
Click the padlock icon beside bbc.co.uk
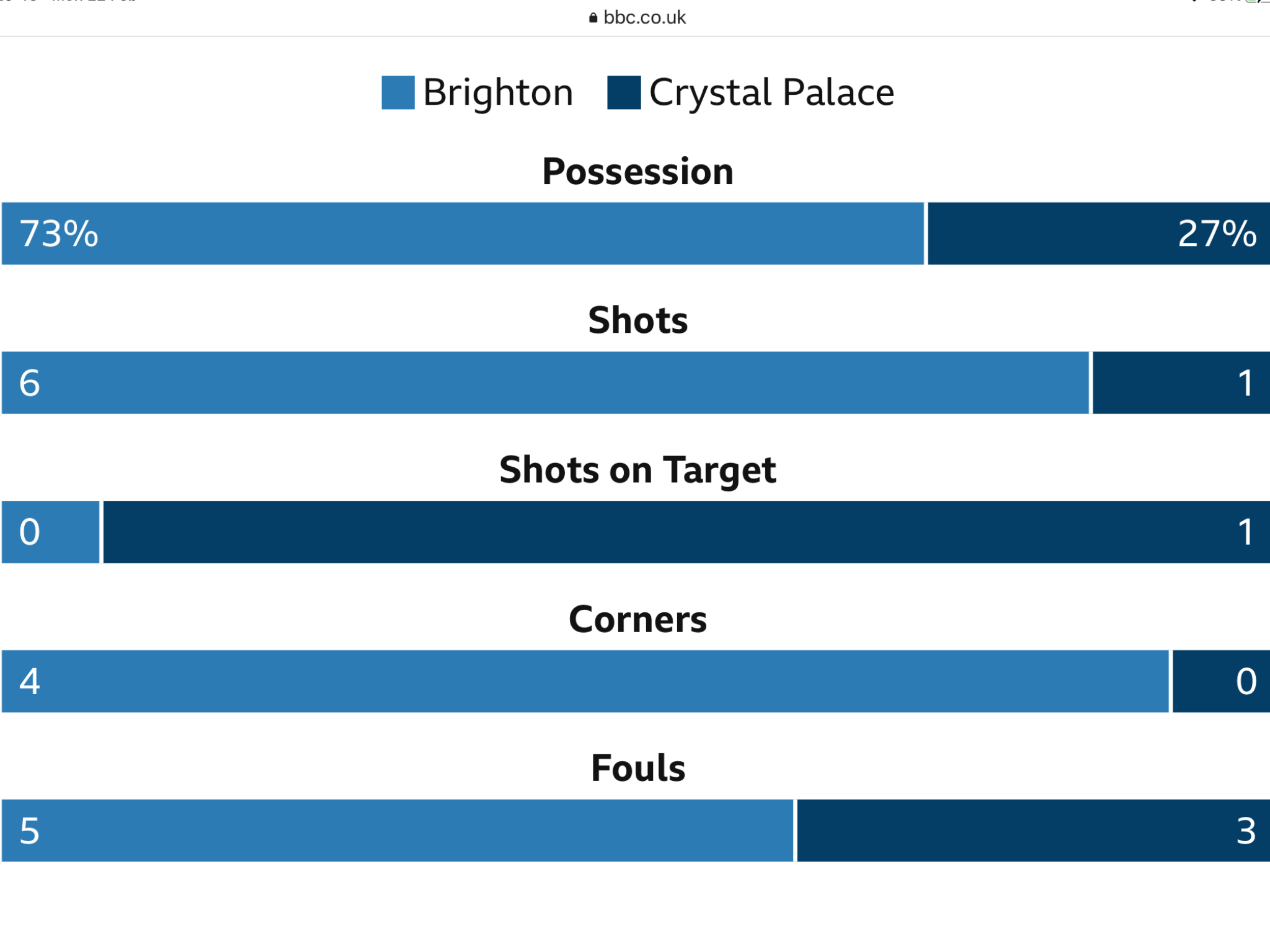pos(593,17)
